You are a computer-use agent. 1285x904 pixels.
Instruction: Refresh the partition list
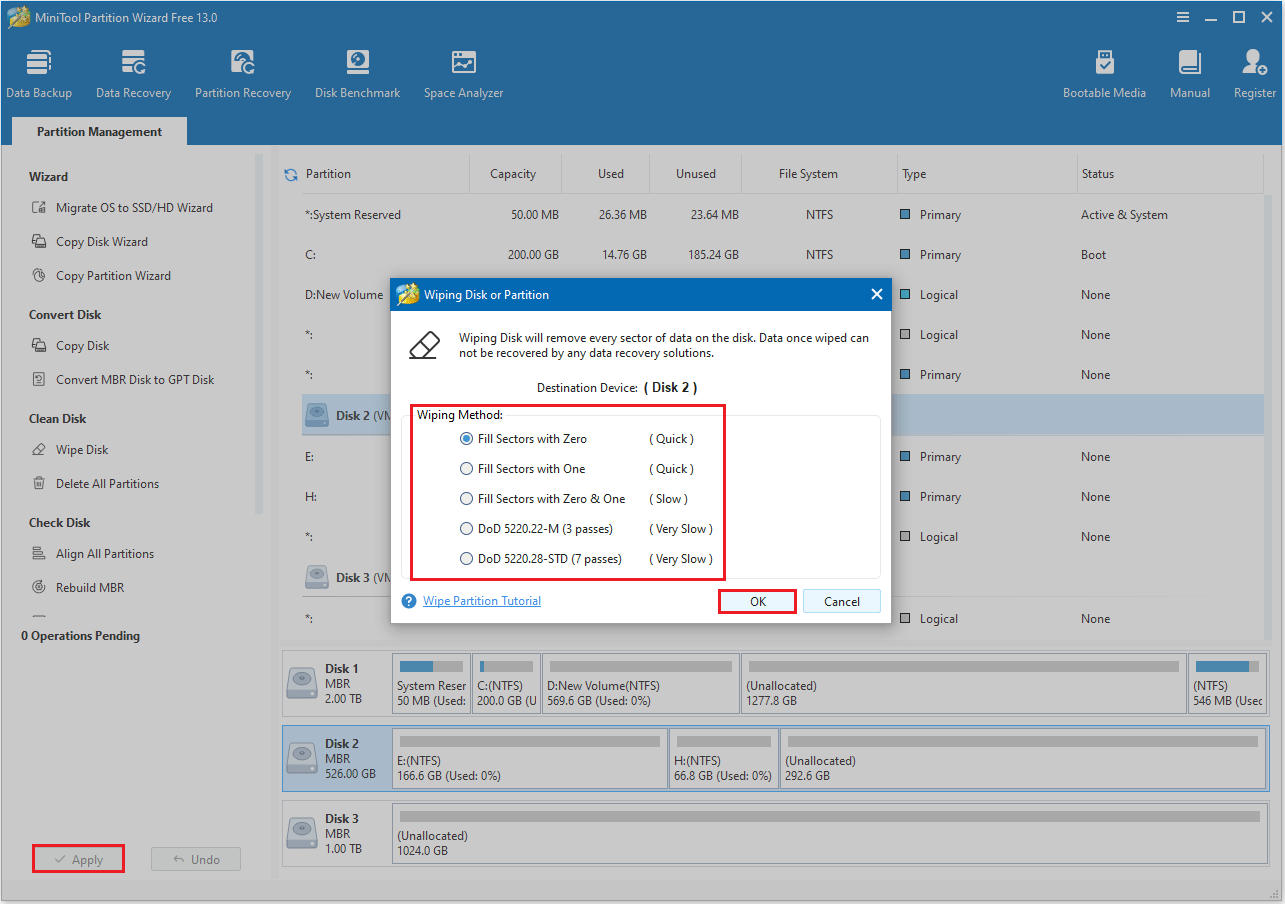pyautogui.click(x=290, y=173)
